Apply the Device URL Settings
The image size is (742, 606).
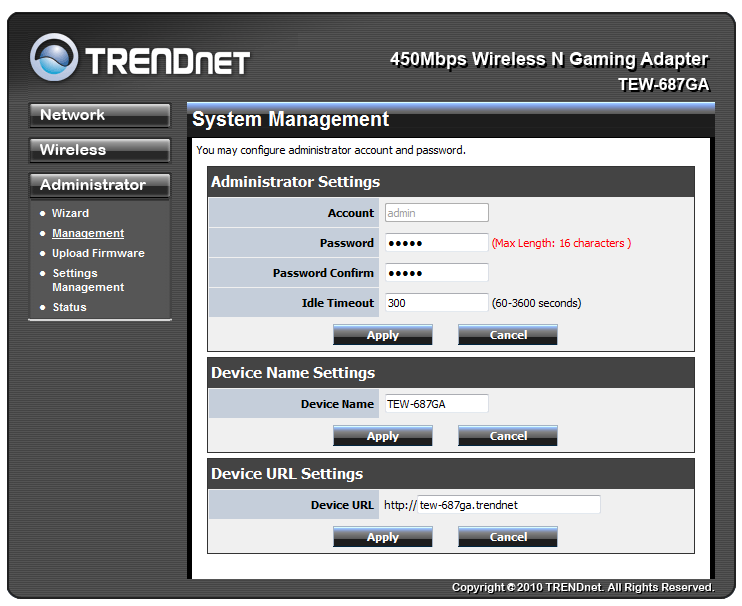pyautogui.click(x=382, y=537)
